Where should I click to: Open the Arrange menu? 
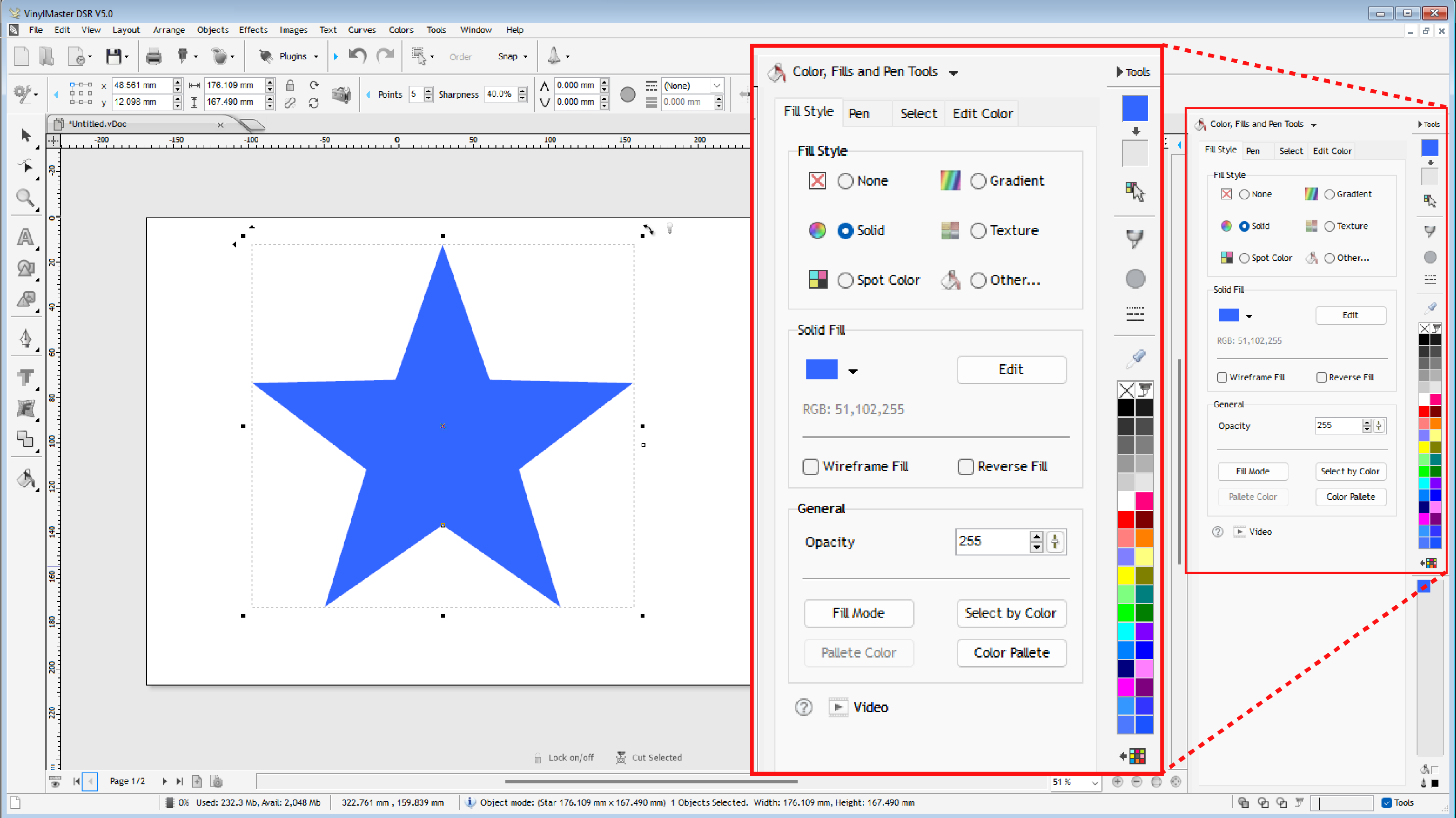pyautogui.click(x=169, y=30)
